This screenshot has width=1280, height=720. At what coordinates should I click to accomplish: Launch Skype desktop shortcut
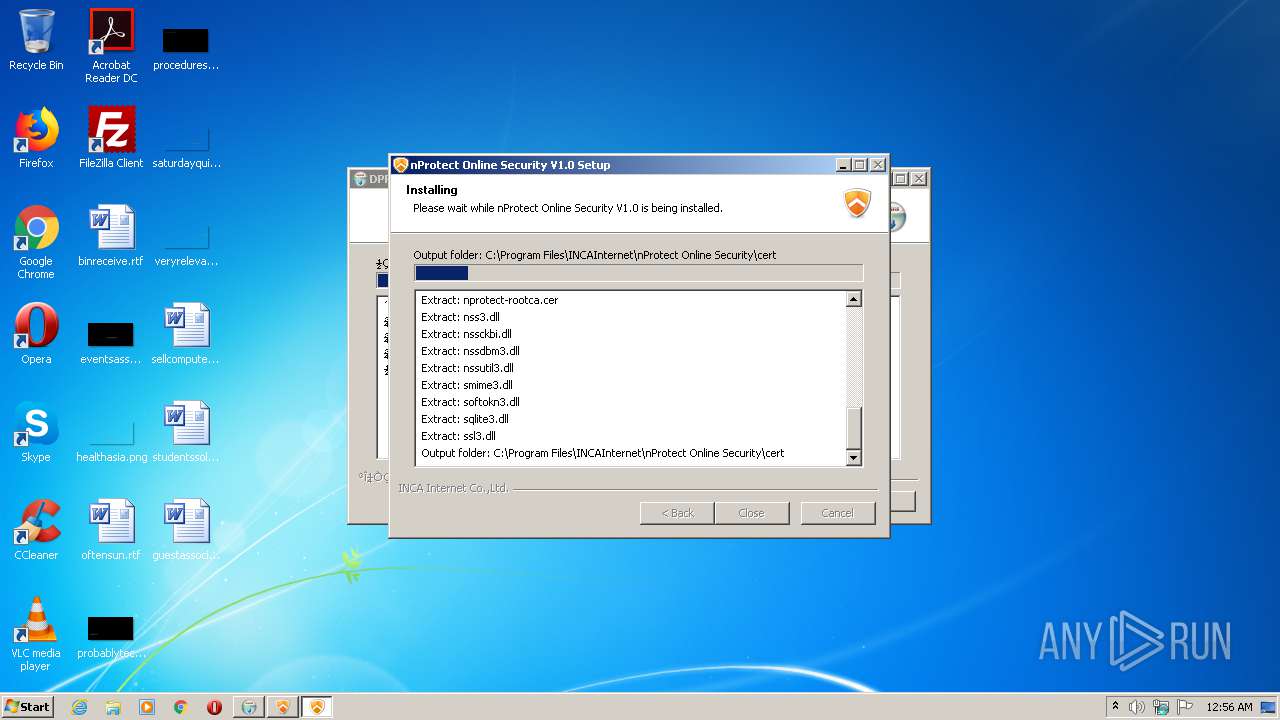pyautogui.click(x=36, y=432)
